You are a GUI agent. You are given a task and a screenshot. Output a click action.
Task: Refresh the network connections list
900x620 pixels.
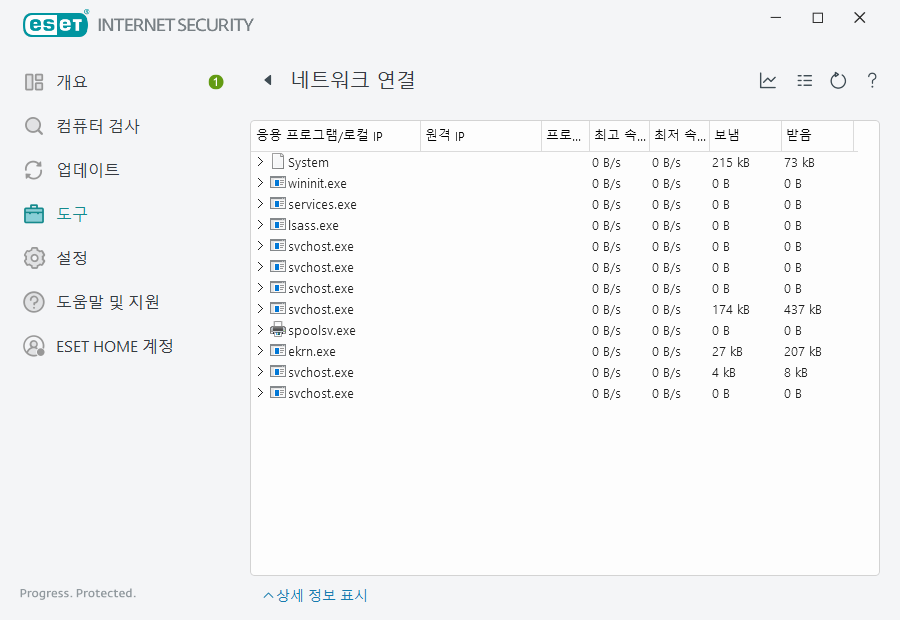point(838,81)
